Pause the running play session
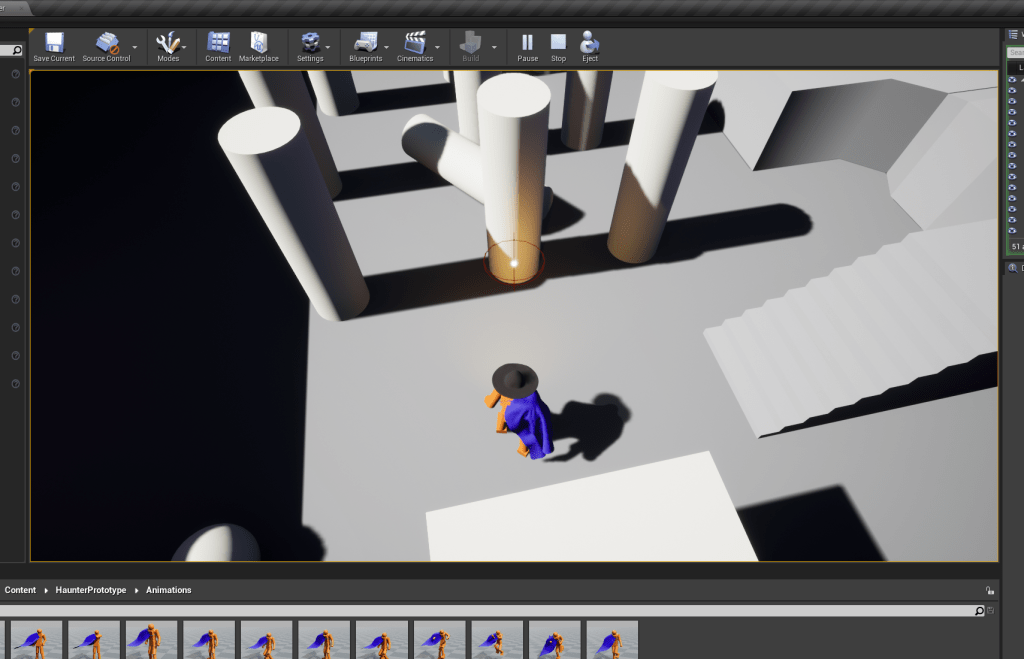The width and height of the screenshot is (1024, 659). pos(527,46)
